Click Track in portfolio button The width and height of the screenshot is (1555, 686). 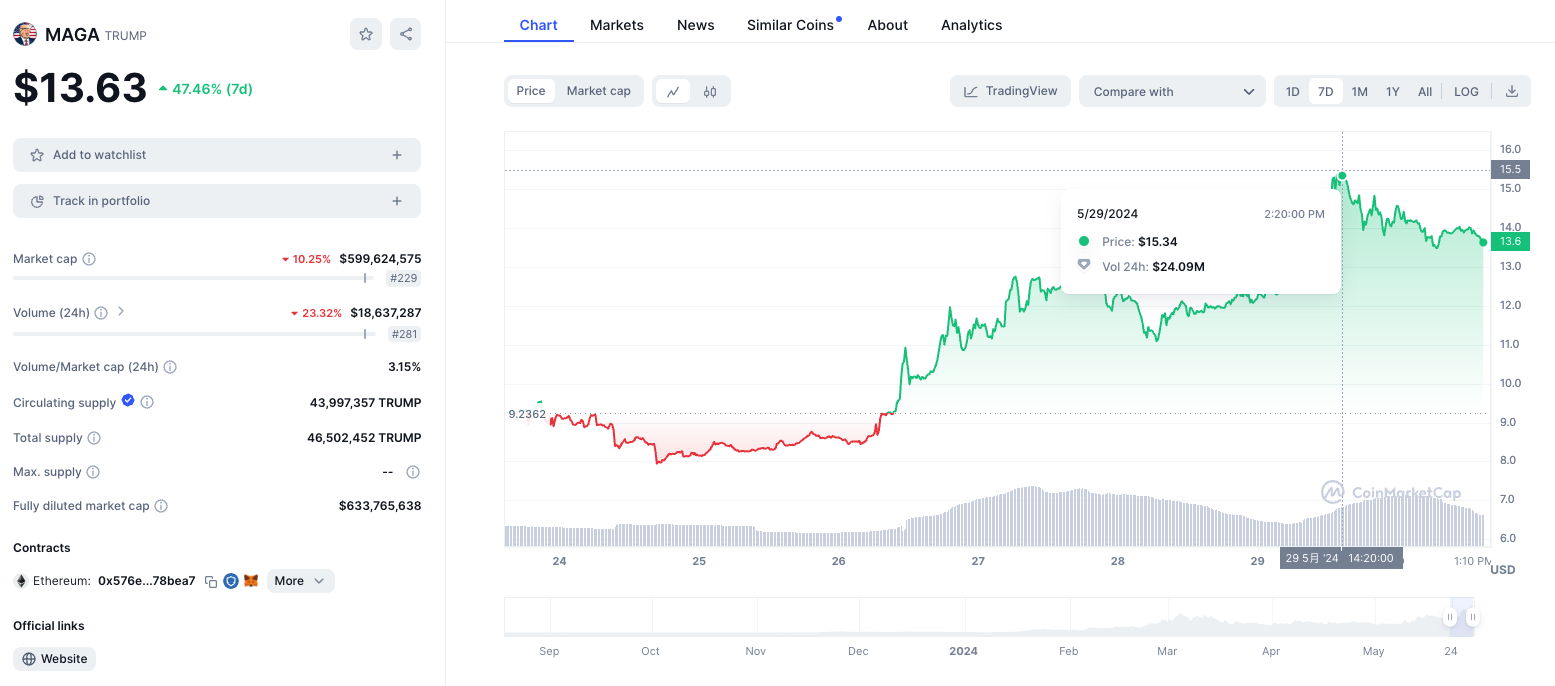(217, 201)
